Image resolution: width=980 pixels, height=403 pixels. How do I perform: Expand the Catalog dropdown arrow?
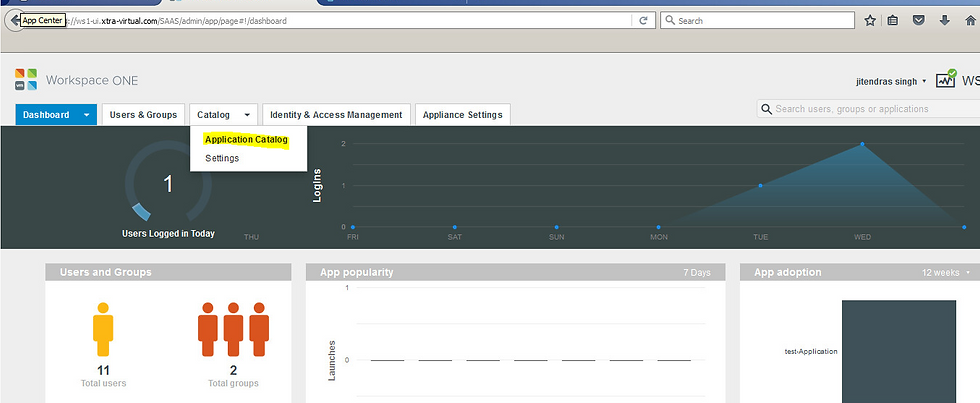pyautogui.click(x=248, y=115)
